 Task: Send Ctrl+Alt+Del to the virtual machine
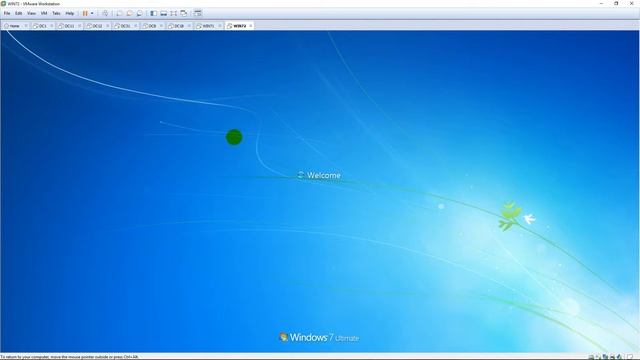pos(105,13)
